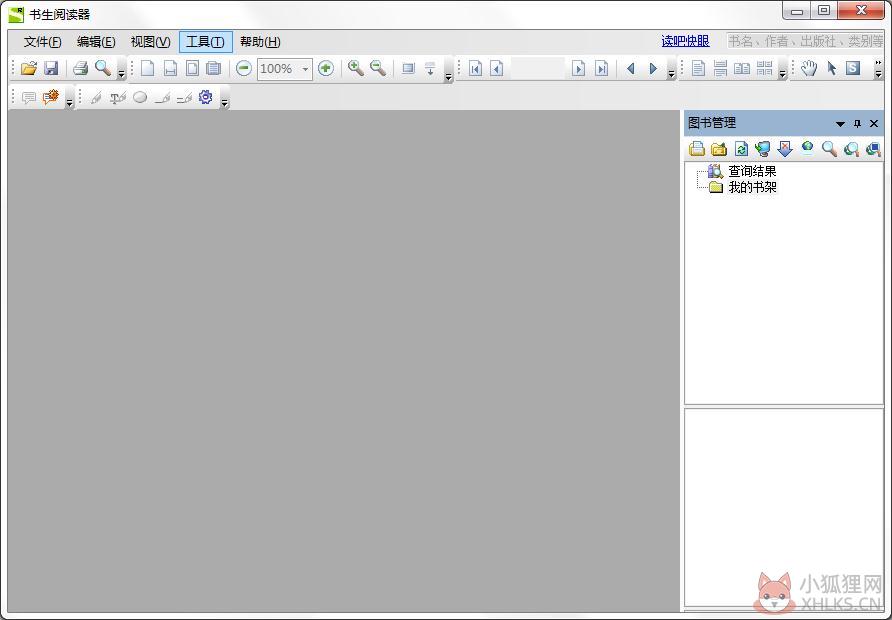This screenshot has width=892, height=620.
Task: Click the first icon in the 图书管理 toolbar
Action: pyautogui.click(x=697, y=149)
